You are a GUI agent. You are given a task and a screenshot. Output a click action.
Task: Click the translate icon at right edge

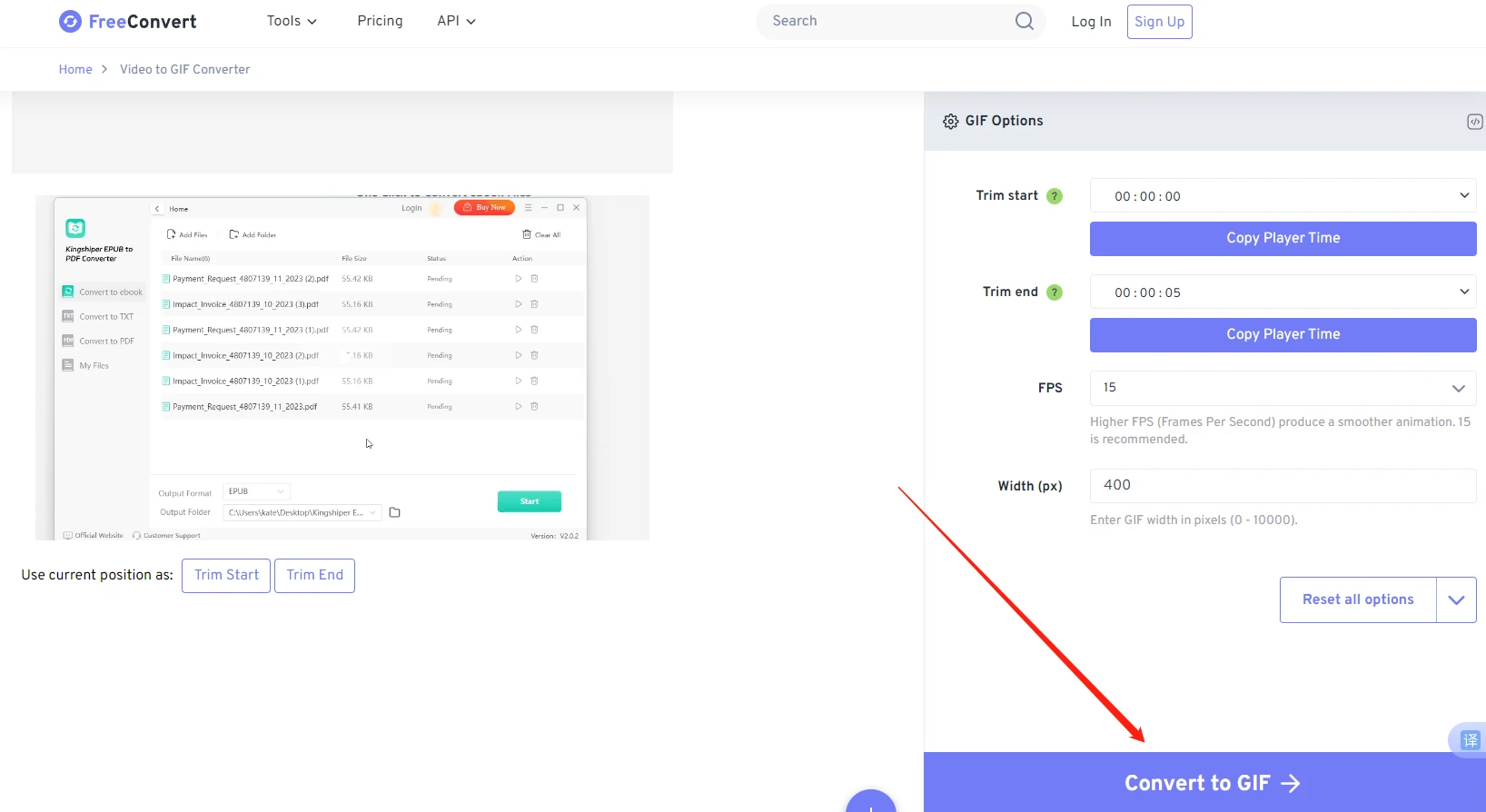(1470, 740)
